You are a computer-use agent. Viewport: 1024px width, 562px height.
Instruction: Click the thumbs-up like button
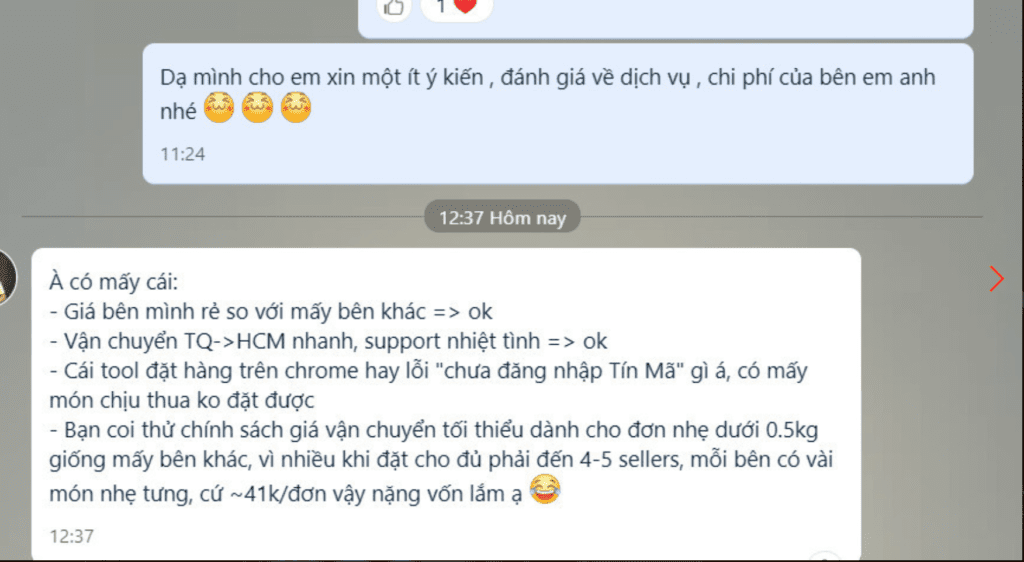(x=394, y=7)
